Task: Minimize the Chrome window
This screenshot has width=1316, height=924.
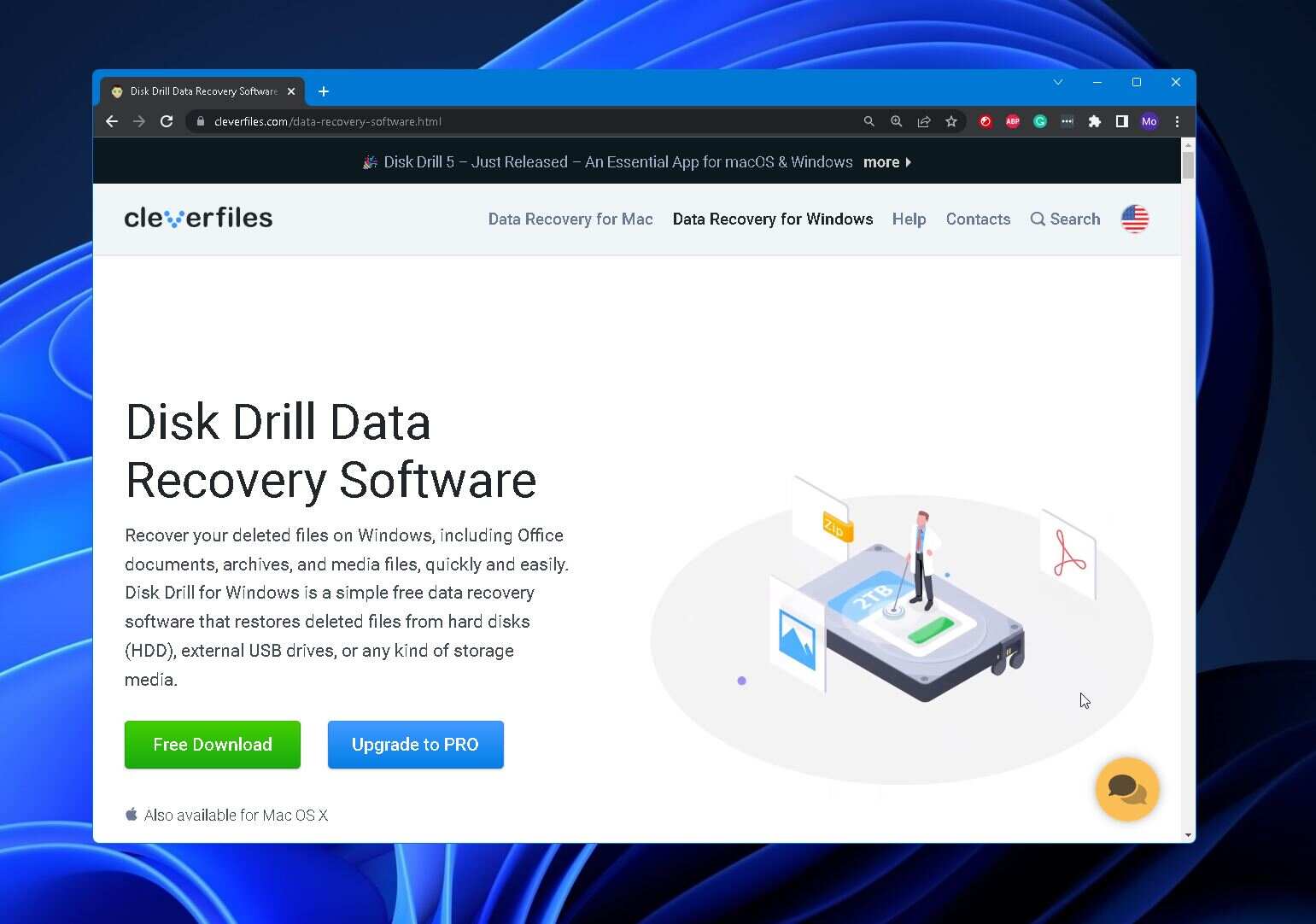Action: click(1097, 82)
